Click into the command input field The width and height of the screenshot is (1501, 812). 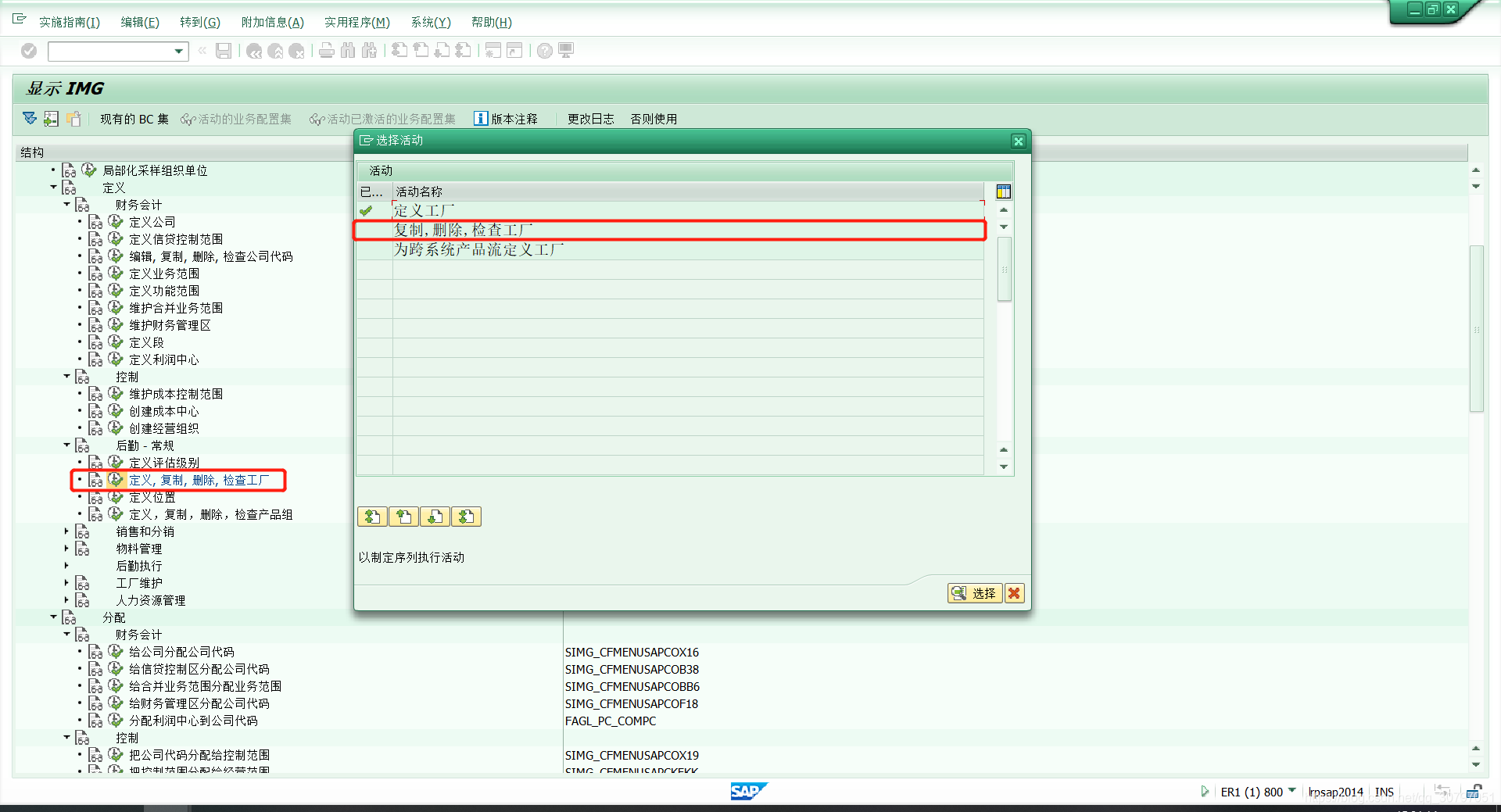110,52
